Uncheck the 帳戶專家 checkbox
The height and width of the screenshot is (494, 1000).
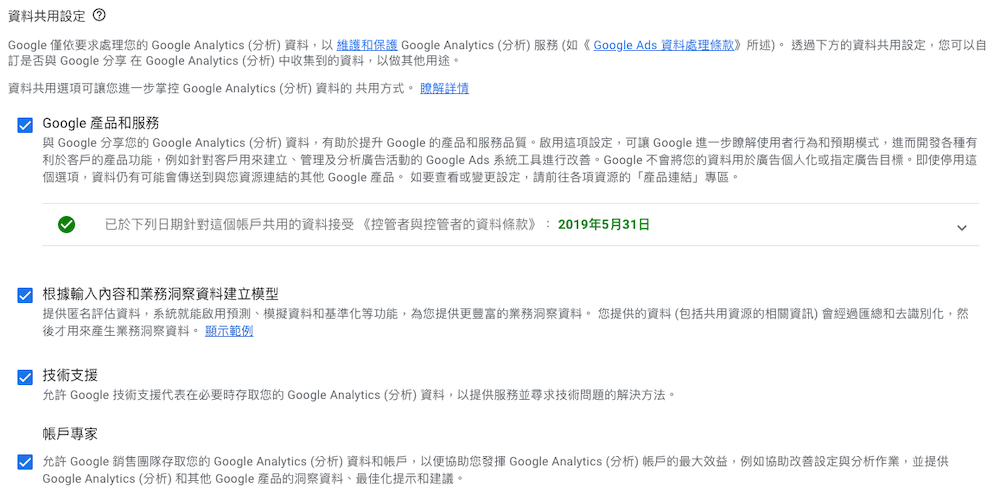tap(25, 461)
